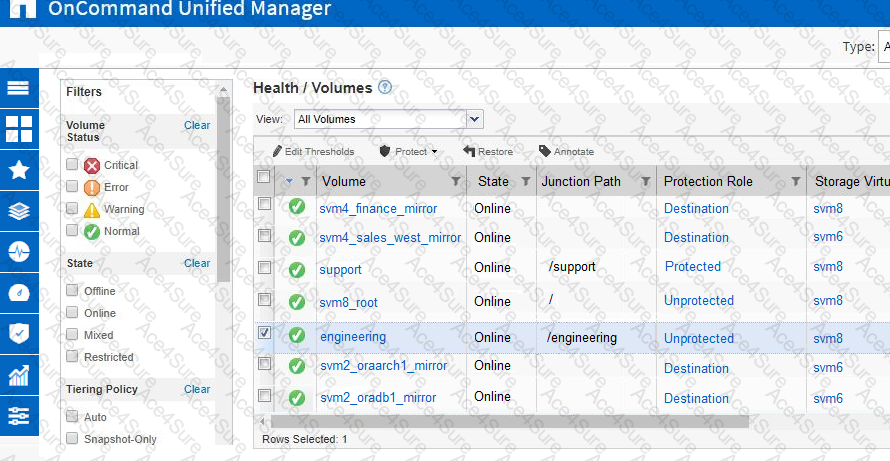Enable the Critical volume status filter

tap(72, 165)
